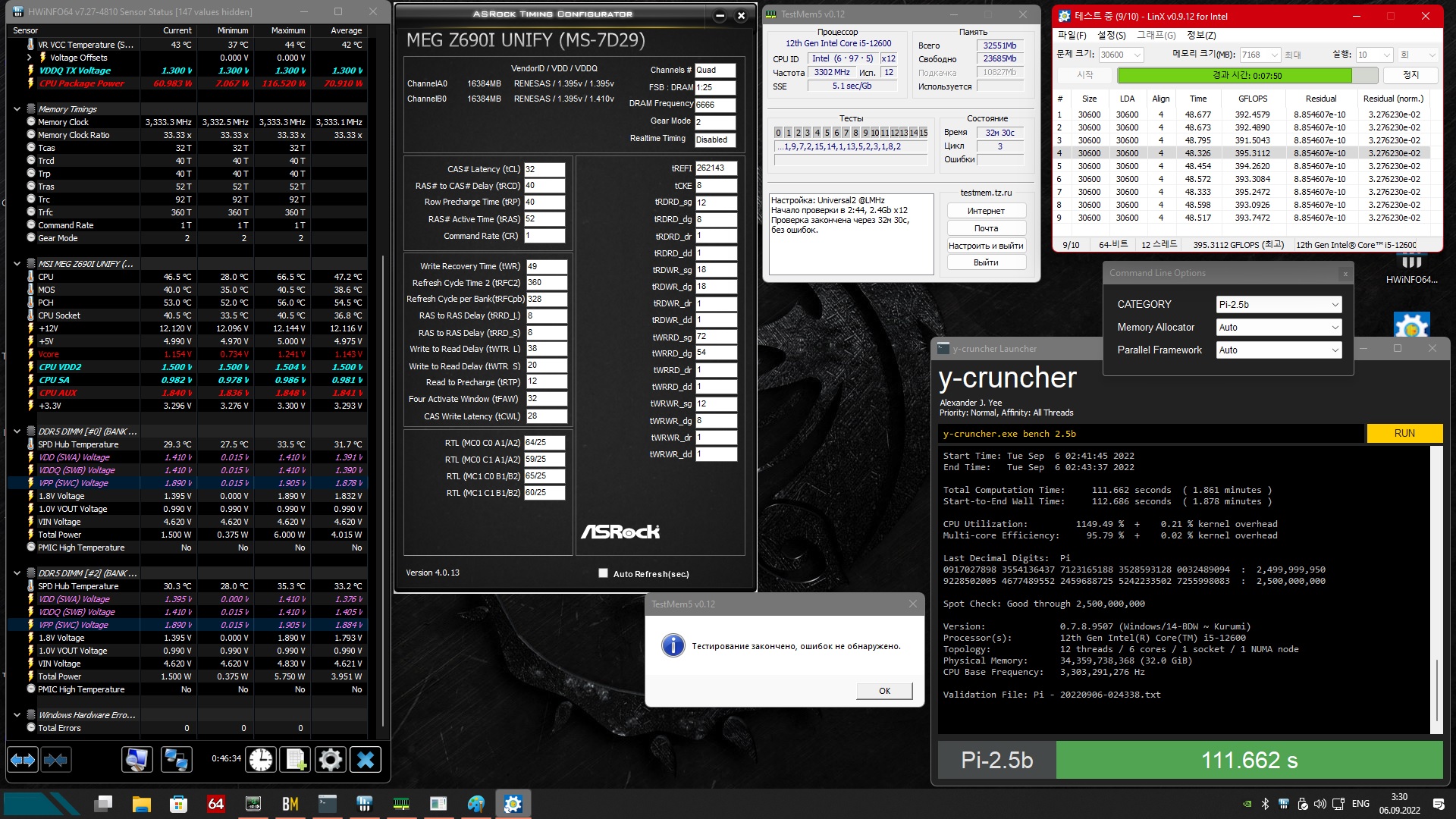
Task: Click HWiNFO collapse columns arrows icon
Action: (x=55, y=759)
